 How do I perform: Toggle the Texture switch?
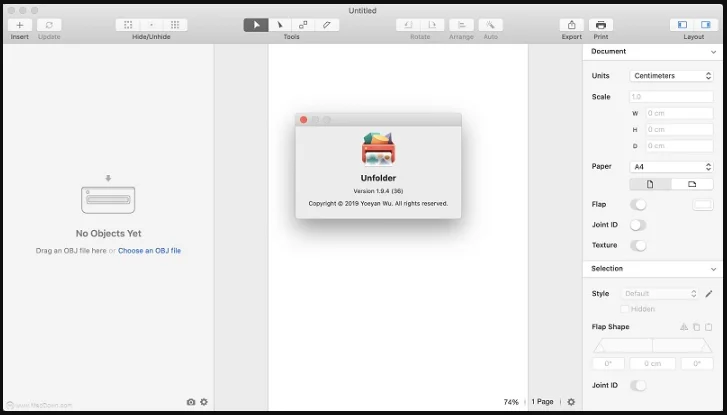coord(638,245)
